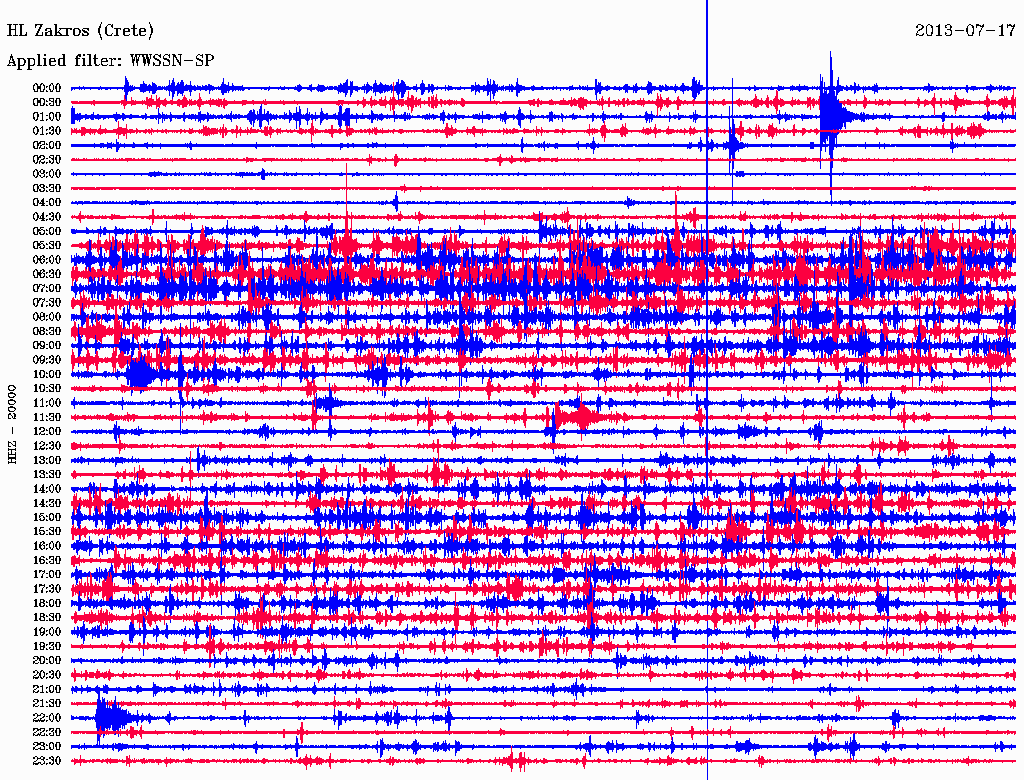Click the 11:00 time label
1024x780 pixels.
[47, 403]
